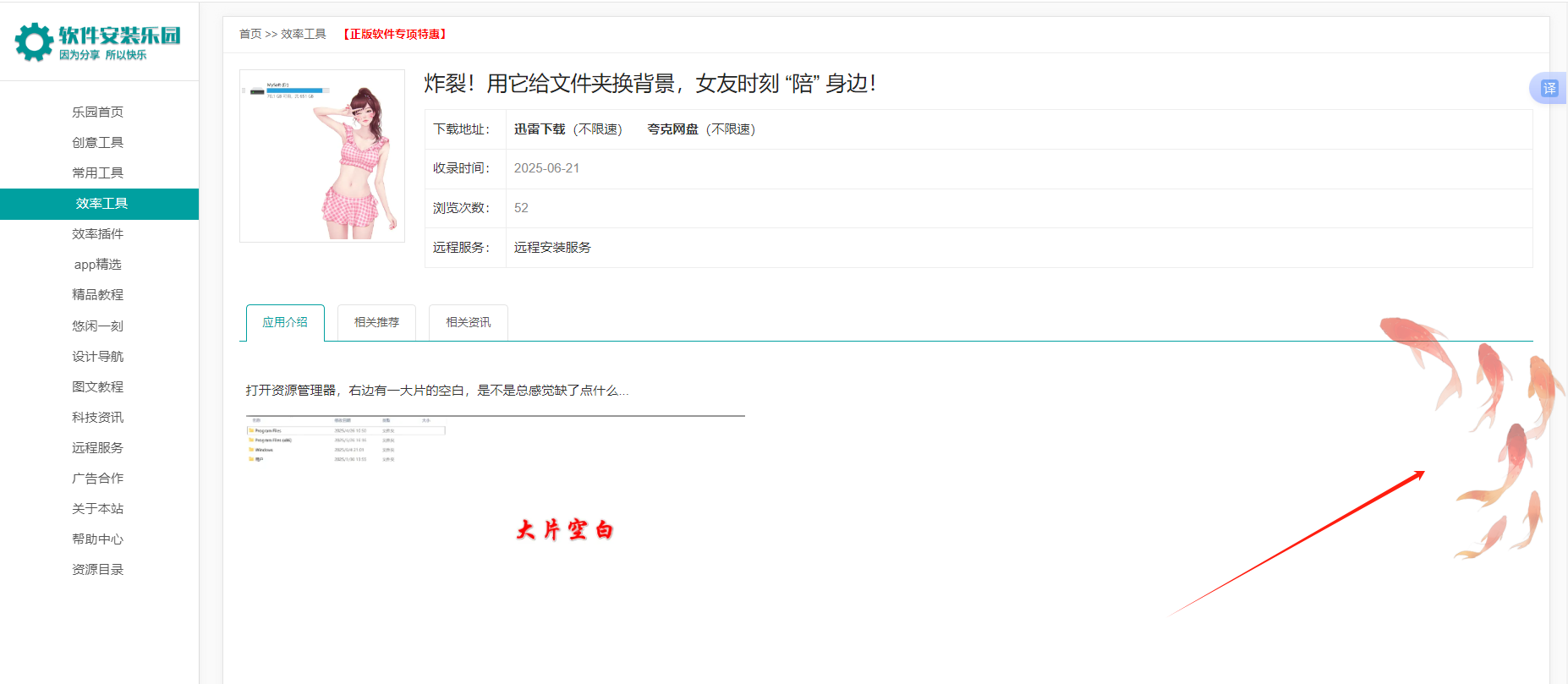Open 效率插件 from the sidebar
Screen dimensions: 1568x684
pyautogui.click(x=97, y=234)
